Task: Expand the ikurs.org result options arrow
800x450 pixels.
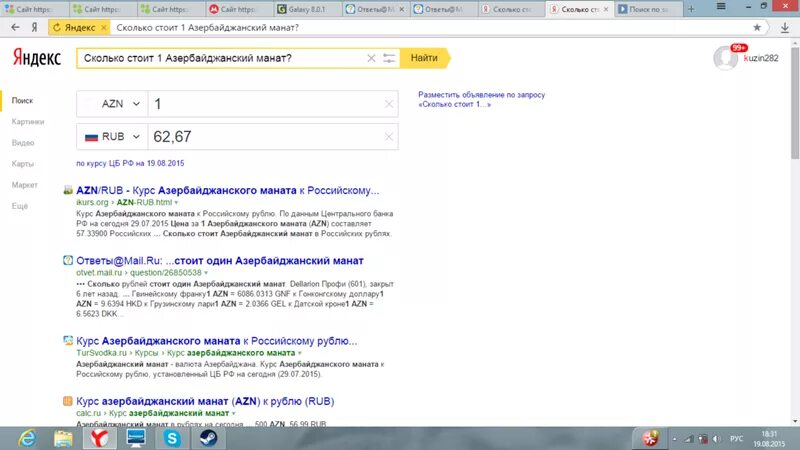Action: coord(177,203)
